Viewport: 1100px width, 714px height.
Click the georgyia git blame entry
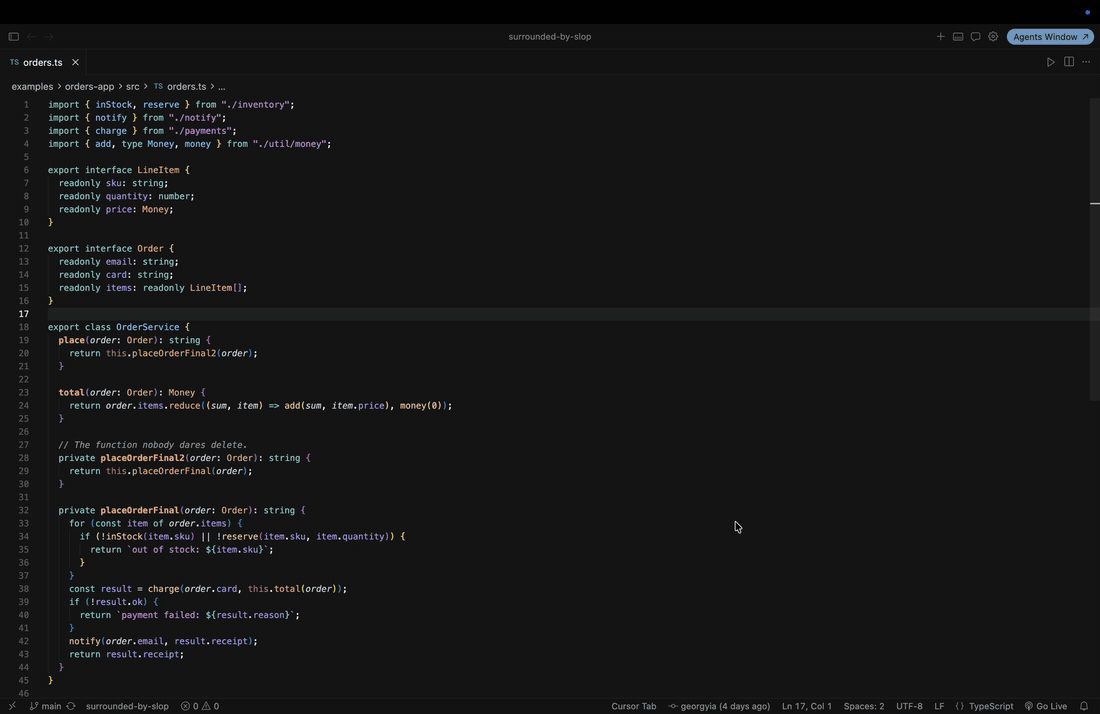[x=719, y=706]
